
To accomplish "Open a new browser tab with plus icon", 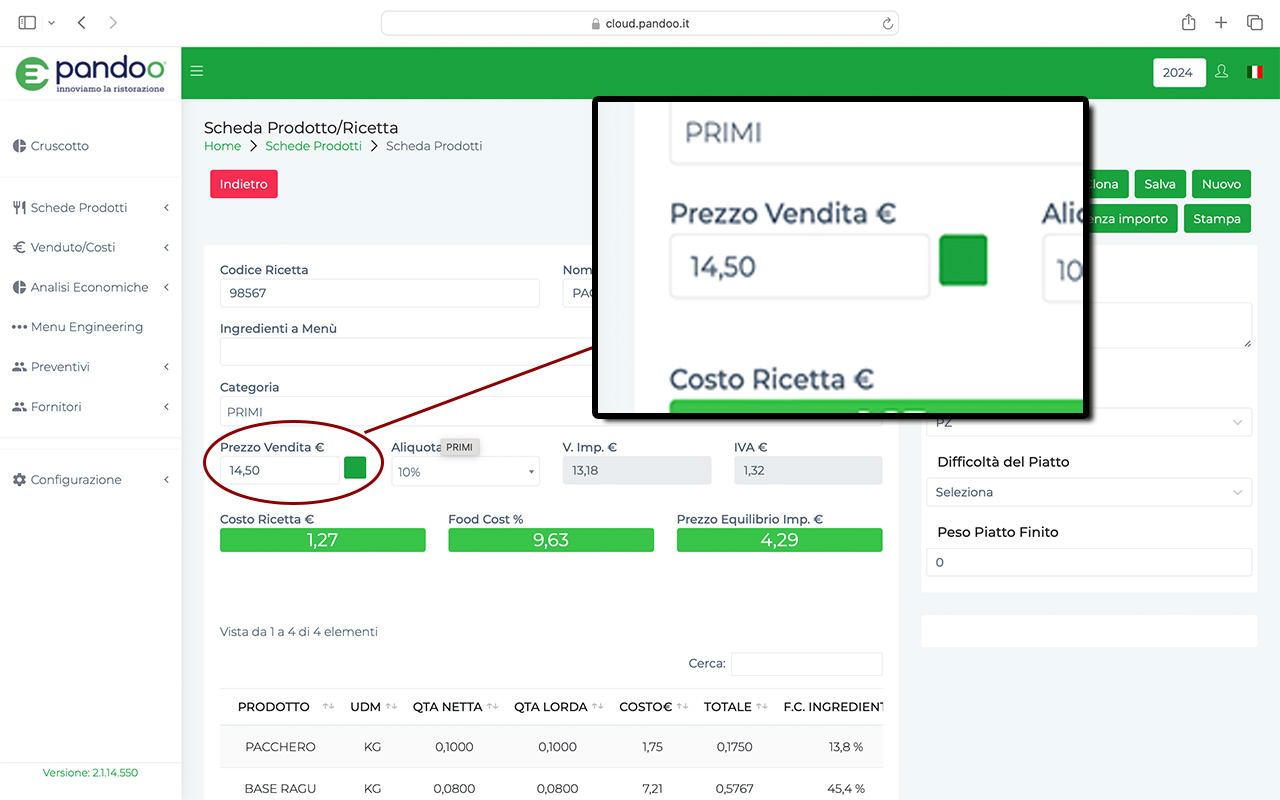I will (x=1221, y=23).
